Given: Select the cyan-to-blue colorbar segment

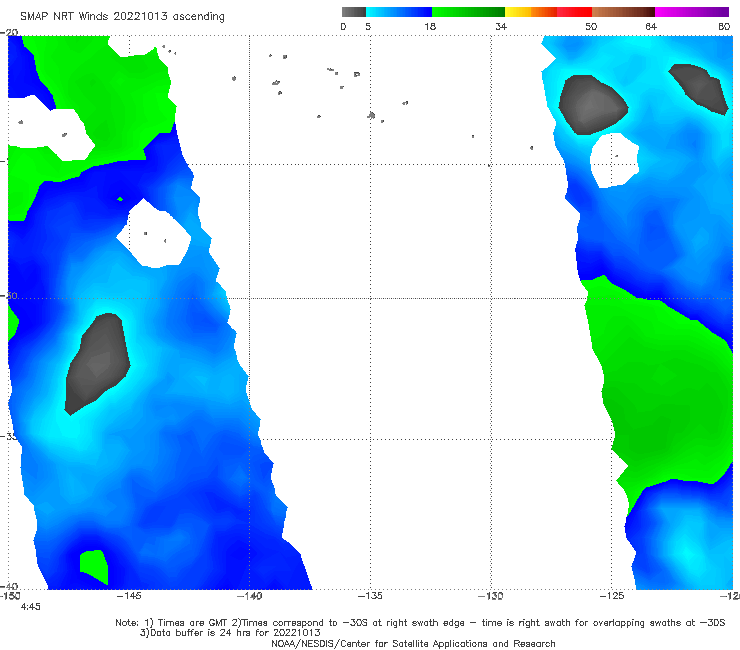Looking at the screenshot, I should pyautogui.click(x=399, y=12).
